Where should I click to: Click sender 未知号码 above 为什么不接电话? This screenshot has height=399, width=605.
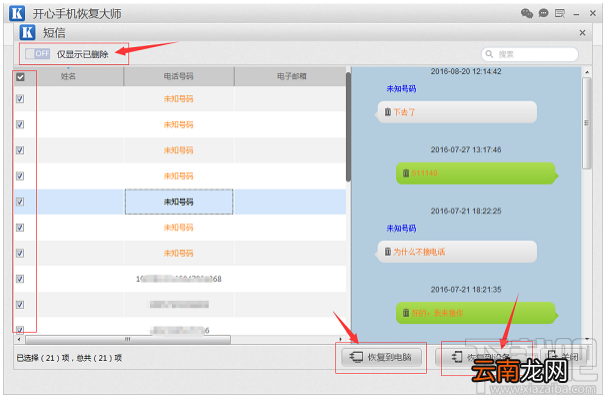401,228
